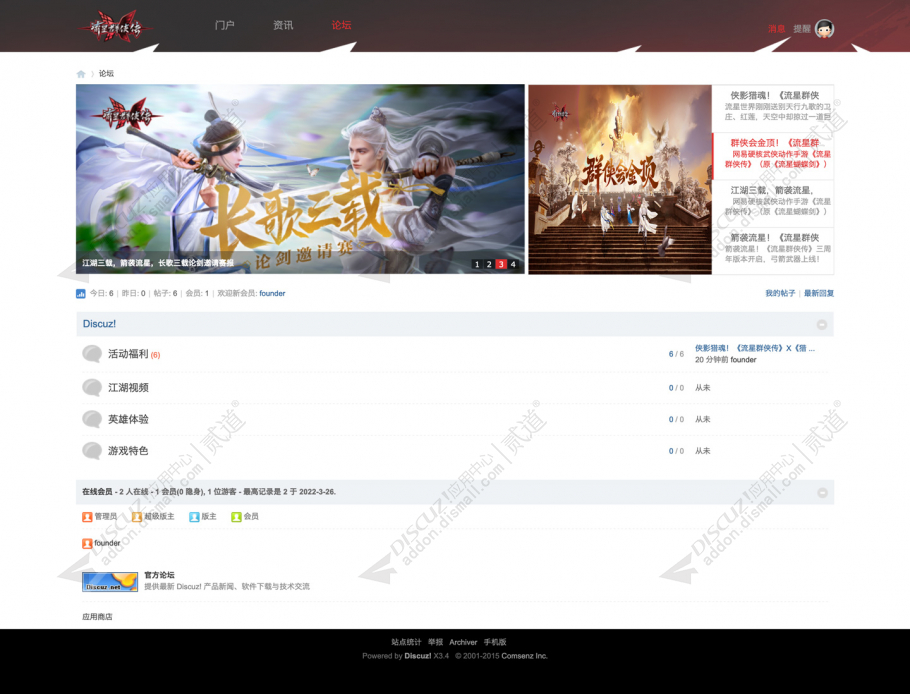Open 手机版 mobile version link

click(x=495, y=642)
